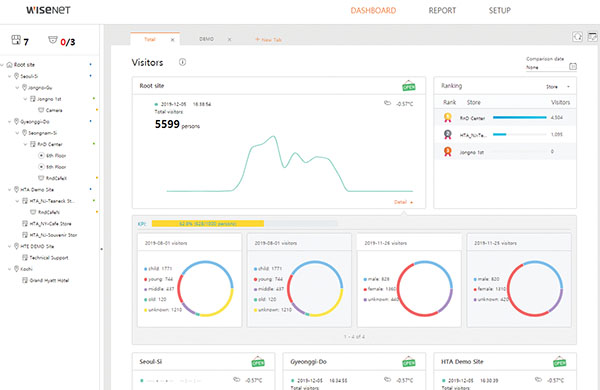Click the edit layout icon at top right
This screenshot has height=390, width=600.
pyautogui.click(x=592, y=36)
